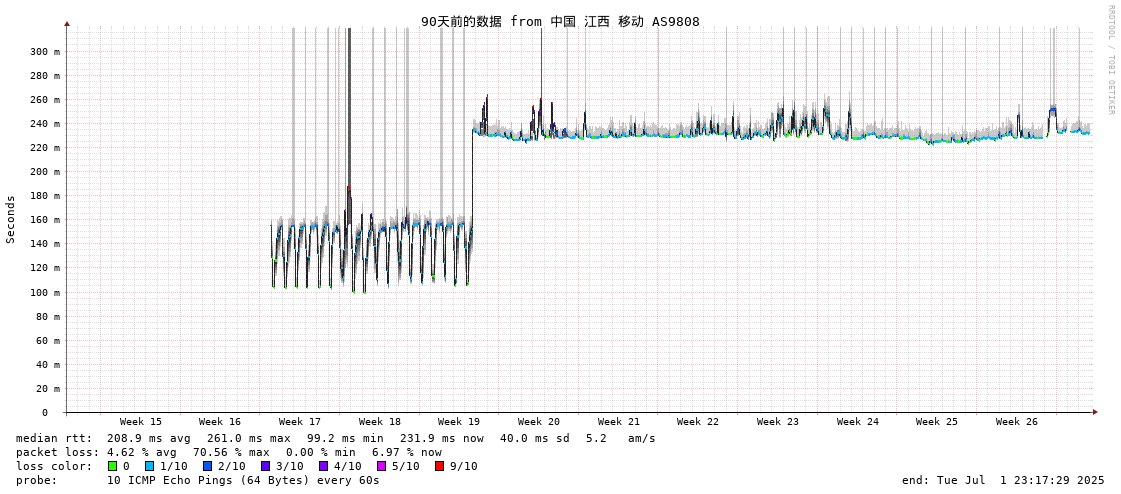Click the 280 m y-axis label
1121x494 pixels.
tap(45, 76)
